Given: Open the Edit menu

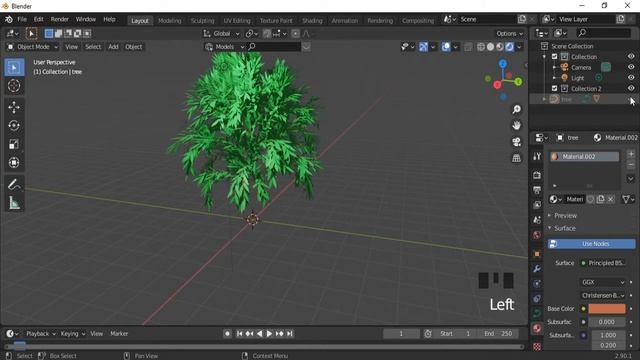Looking at the screenshot, I should [38, 19].
